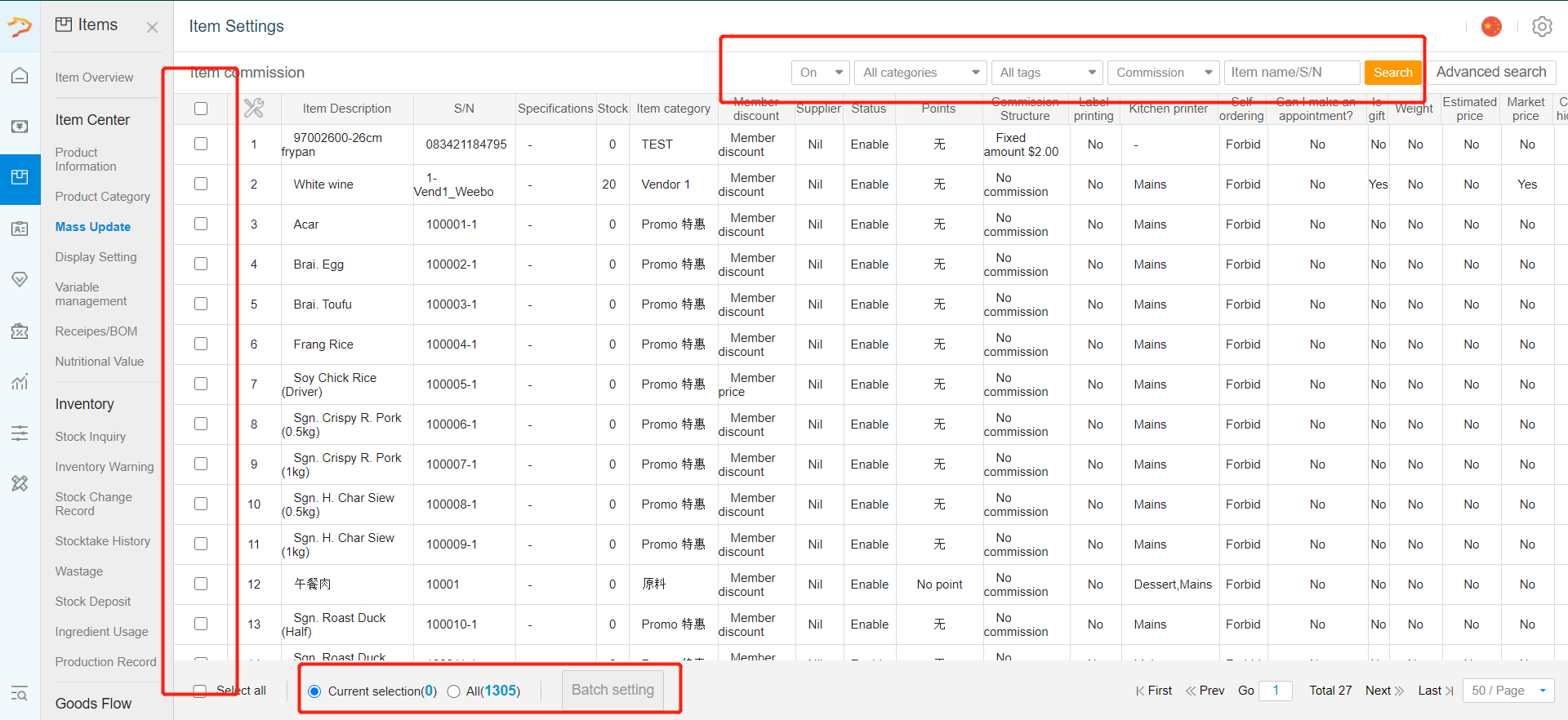Click the settings gear icon at top right
1568x720 pixels.
pos(1542,26)
